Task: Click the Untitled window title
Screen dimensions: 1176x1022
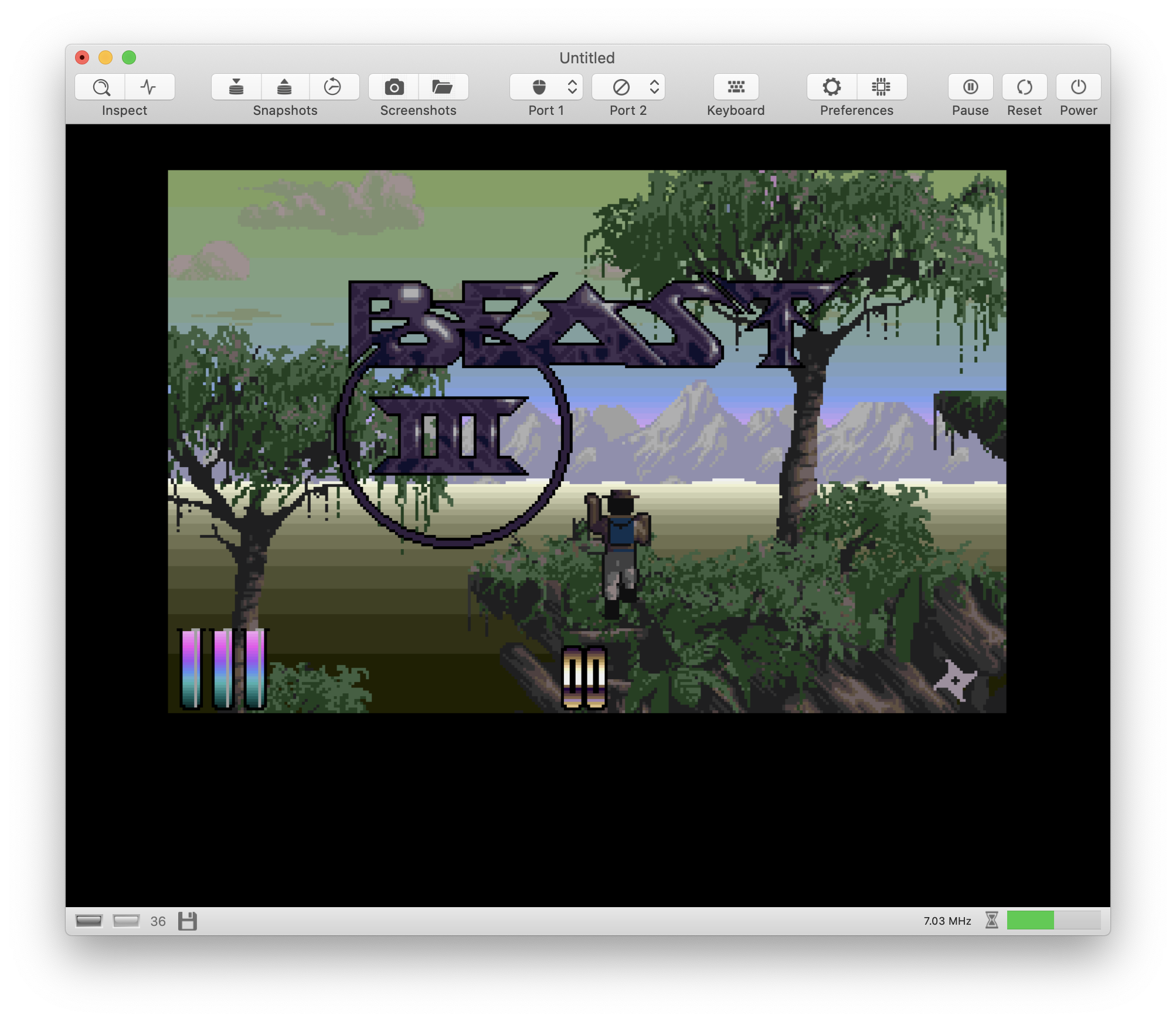Action: pos(587,58)
